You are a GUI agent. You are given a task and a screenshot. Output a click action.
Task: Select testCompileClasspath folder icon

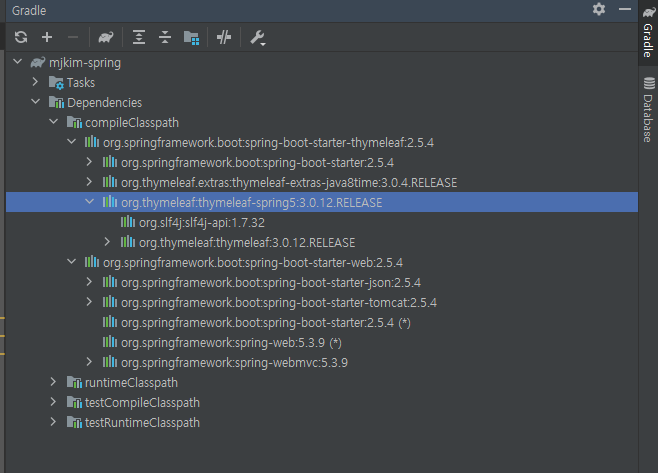tap(74, 402)
